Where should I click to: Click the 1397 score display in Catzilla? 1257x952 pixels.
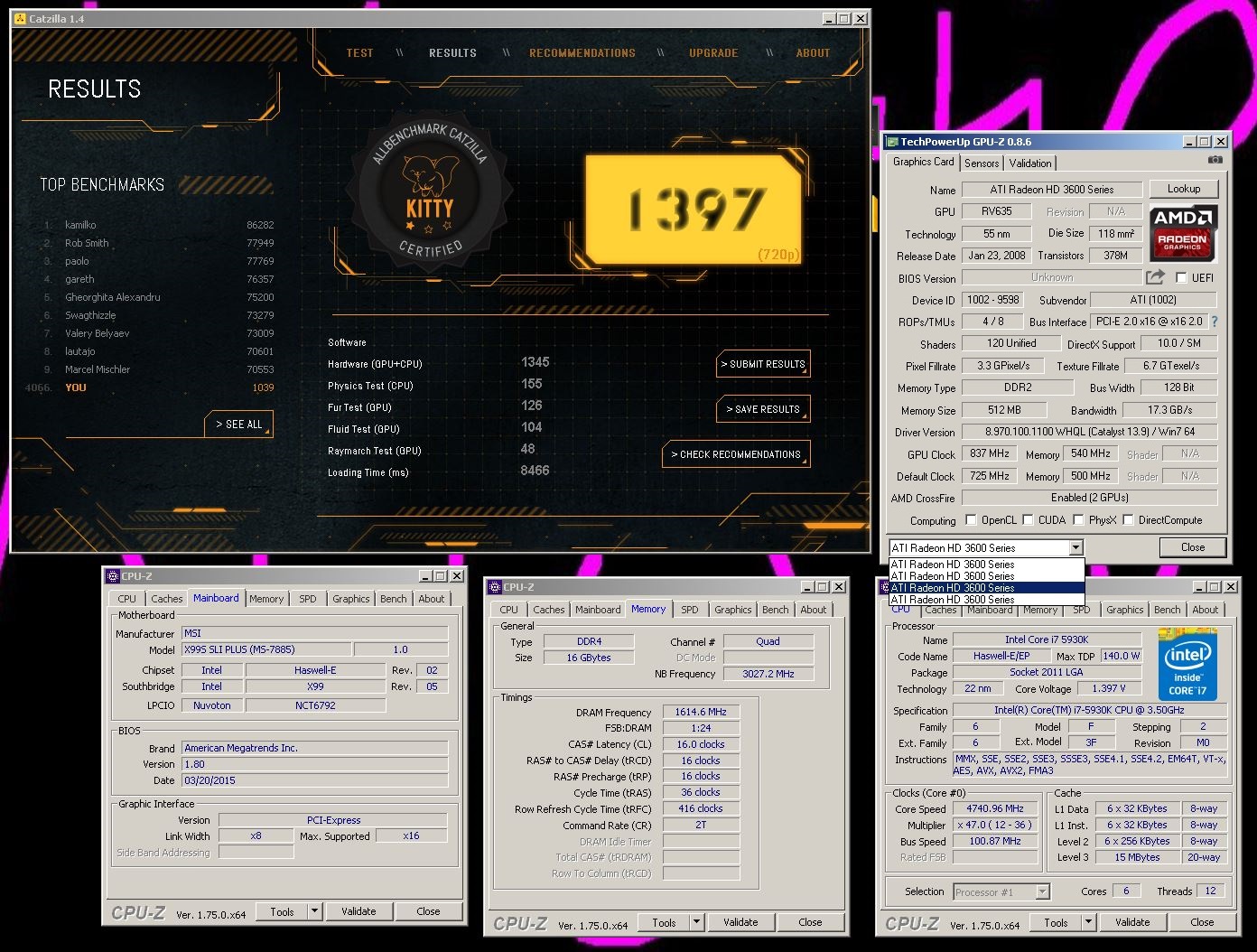click(x=694, y=210)
